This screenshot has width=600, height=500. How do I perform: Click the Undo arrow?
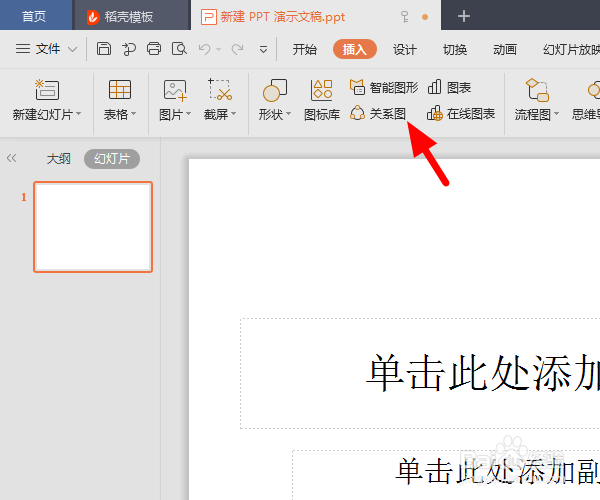[204, 49]
